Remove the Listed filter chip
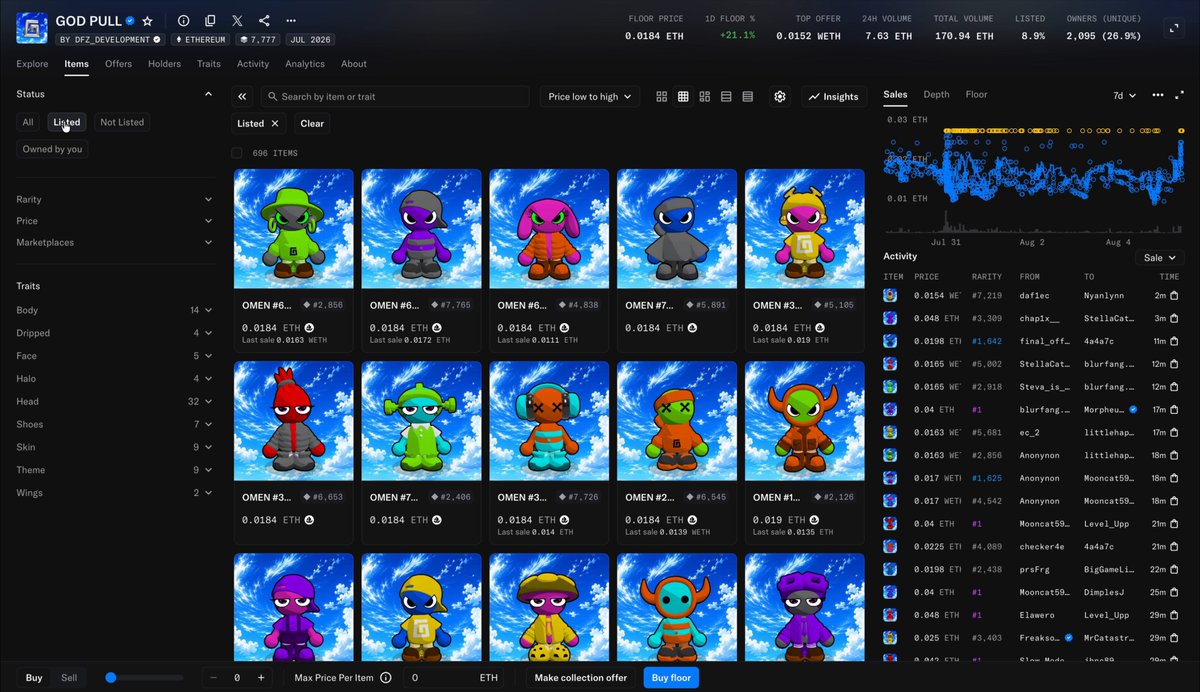The width and height of the screenshot is (1200, 692). pyautogui.click(x=275, y=123)
